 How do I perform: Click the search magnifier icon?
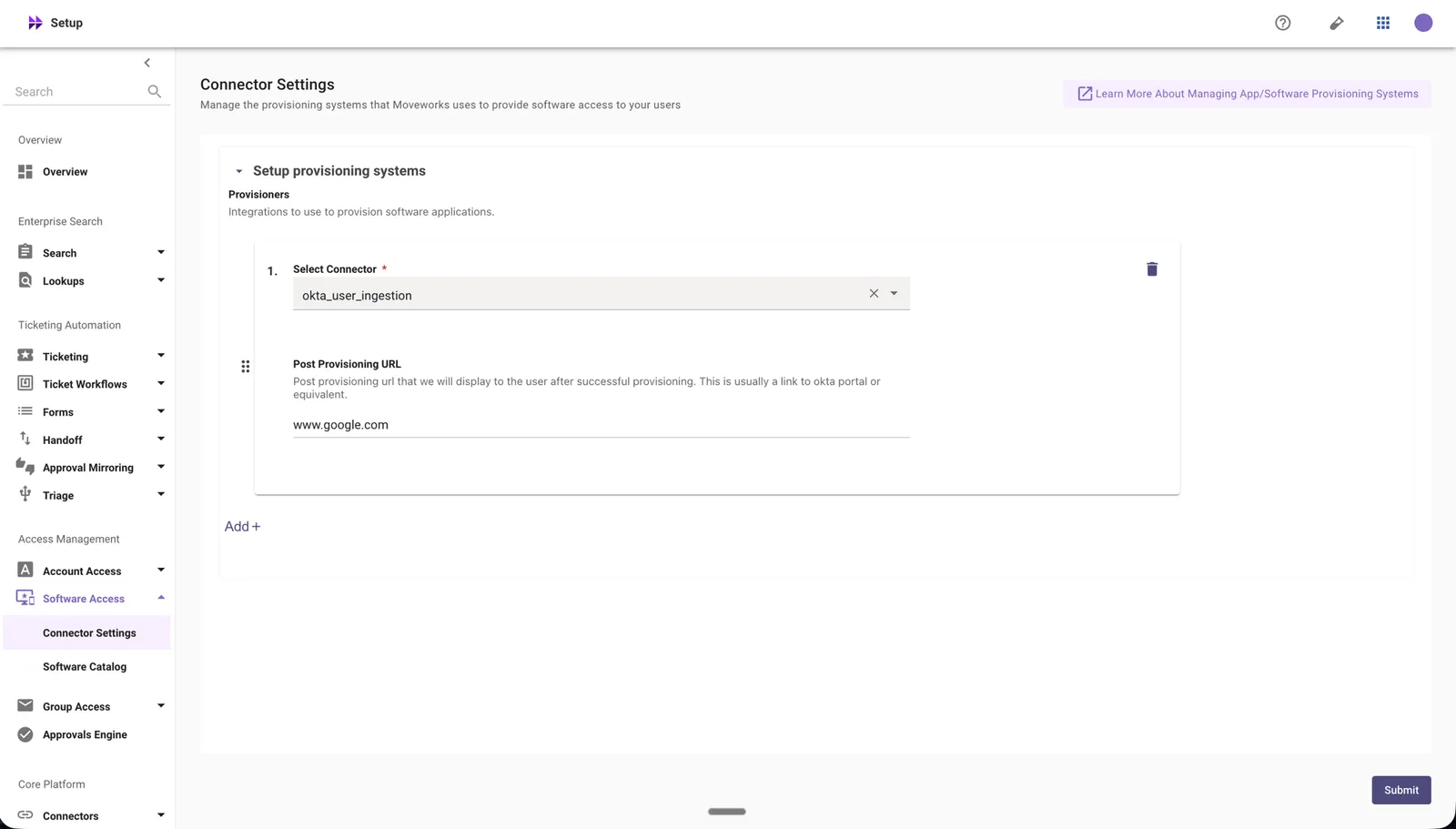(154, 91)
